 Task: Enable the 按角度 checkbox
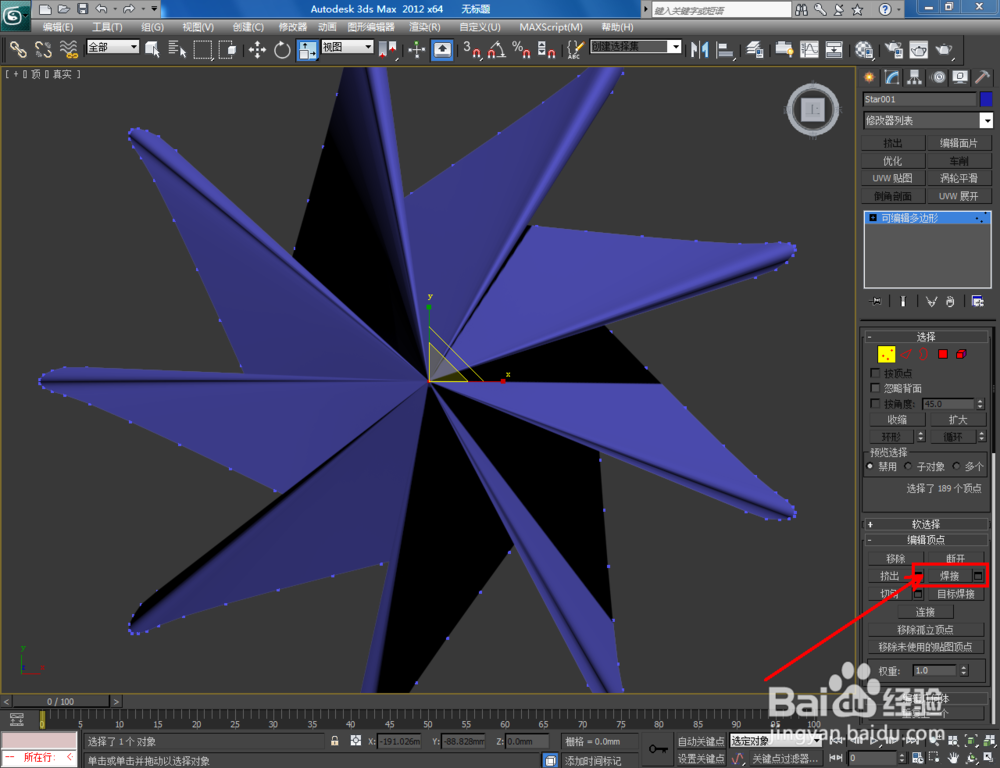pos(875,404)
